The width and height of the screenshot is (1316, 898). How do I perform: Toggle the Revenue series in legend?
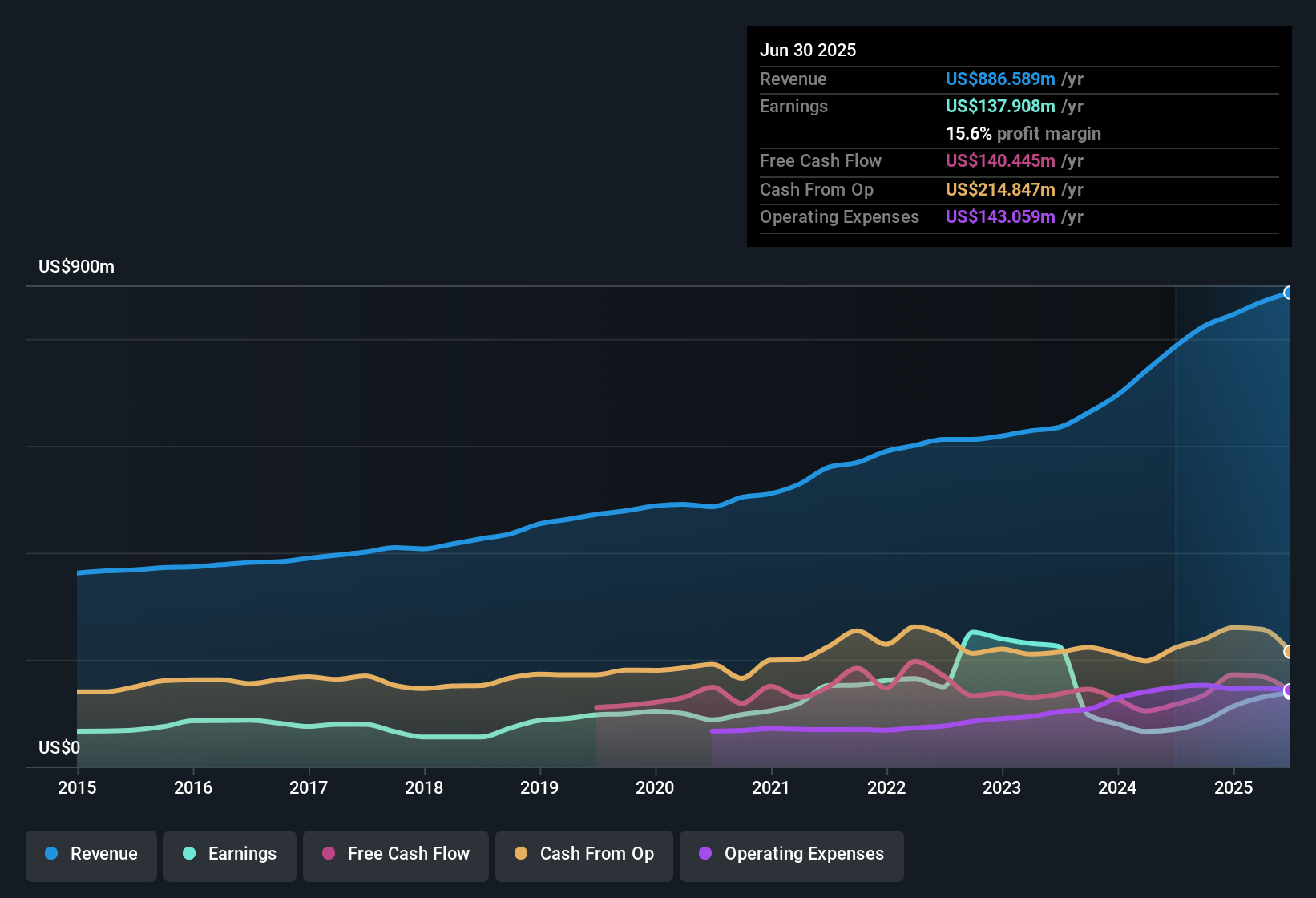click(x=103, y=853)
